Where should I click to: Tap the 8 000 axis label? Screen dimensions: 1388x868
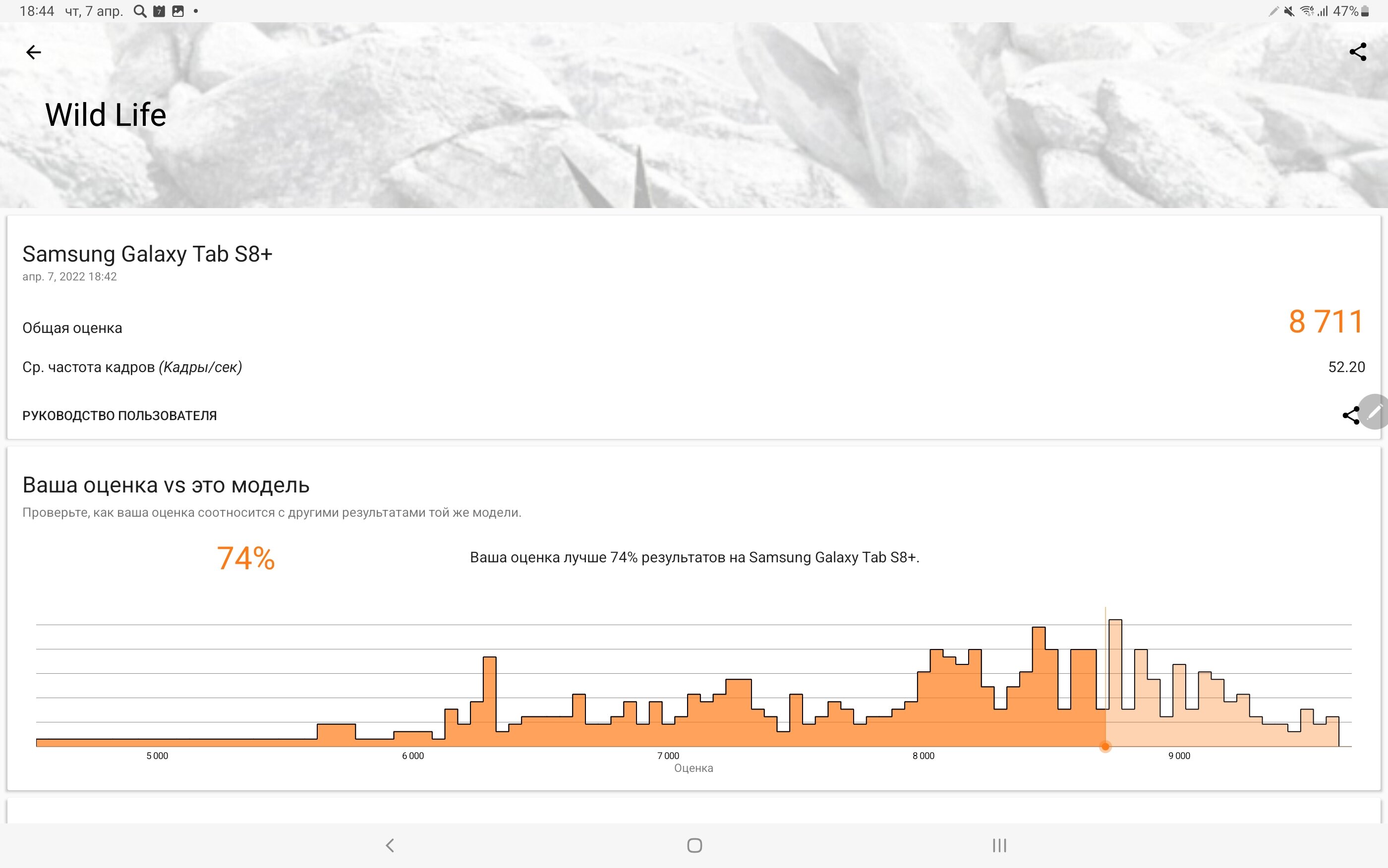point(924,756)
